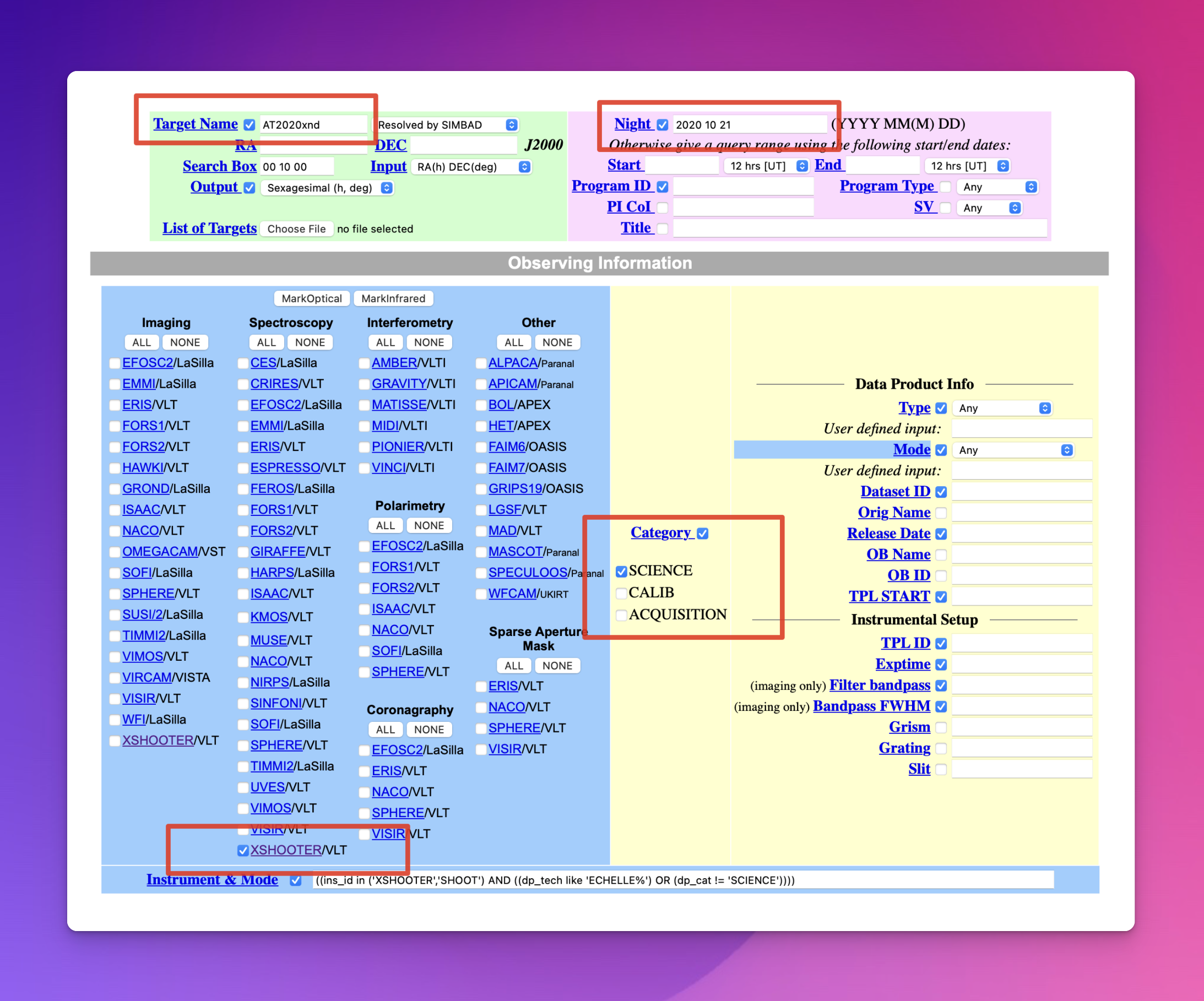Uncheck XSHOOTER/VLT under Spectroscopy
This screenshot has height=1001, width=1204.
click(243, 850)
